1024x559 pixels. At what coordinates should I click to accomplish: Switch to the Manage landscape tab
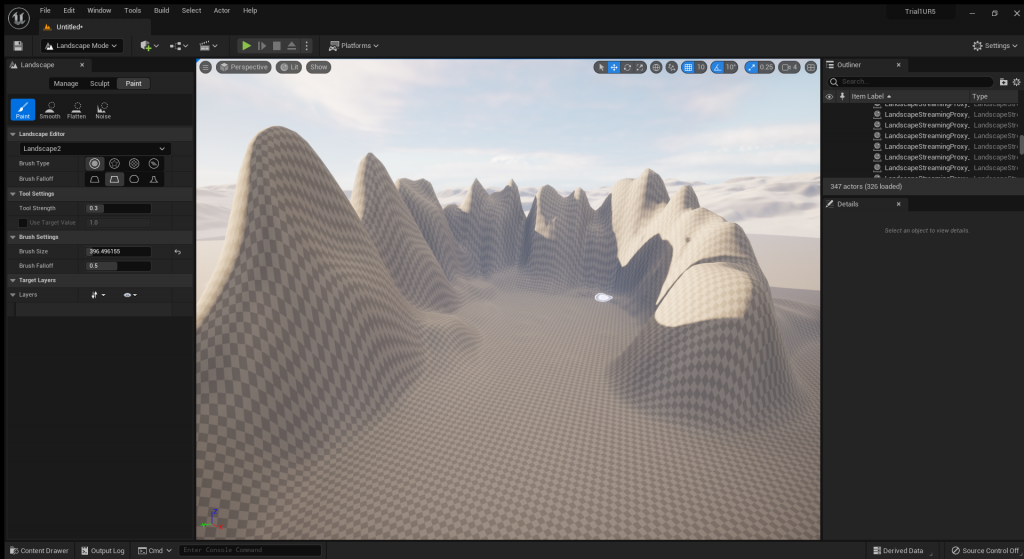click(65, 84)
